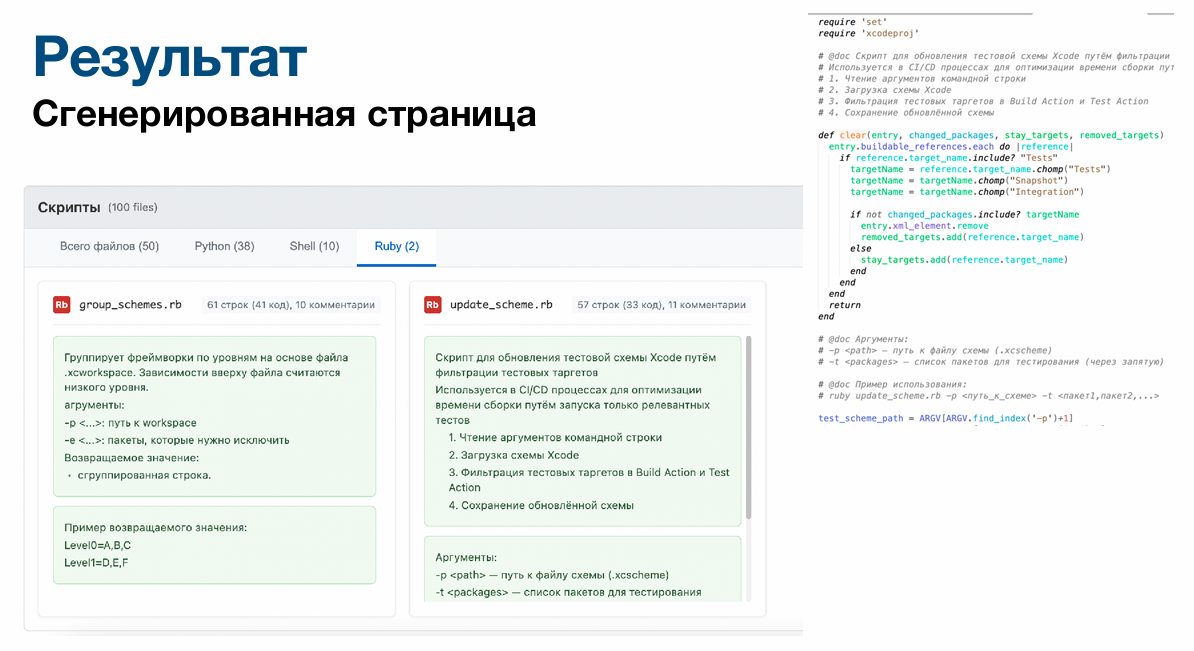Open the group_schemes.rb file title
Image resolution: width=1194 pixels, height=651 pixels.
point(130,305)
